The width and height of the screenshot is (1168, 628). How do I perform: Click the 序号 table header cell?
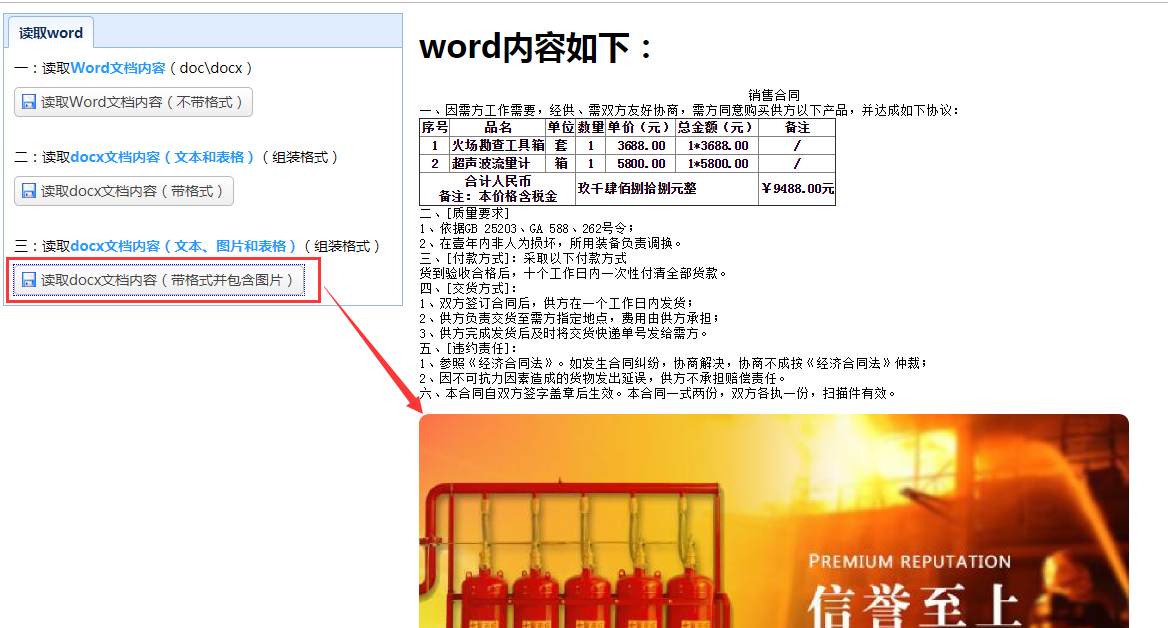pos(434,128)
